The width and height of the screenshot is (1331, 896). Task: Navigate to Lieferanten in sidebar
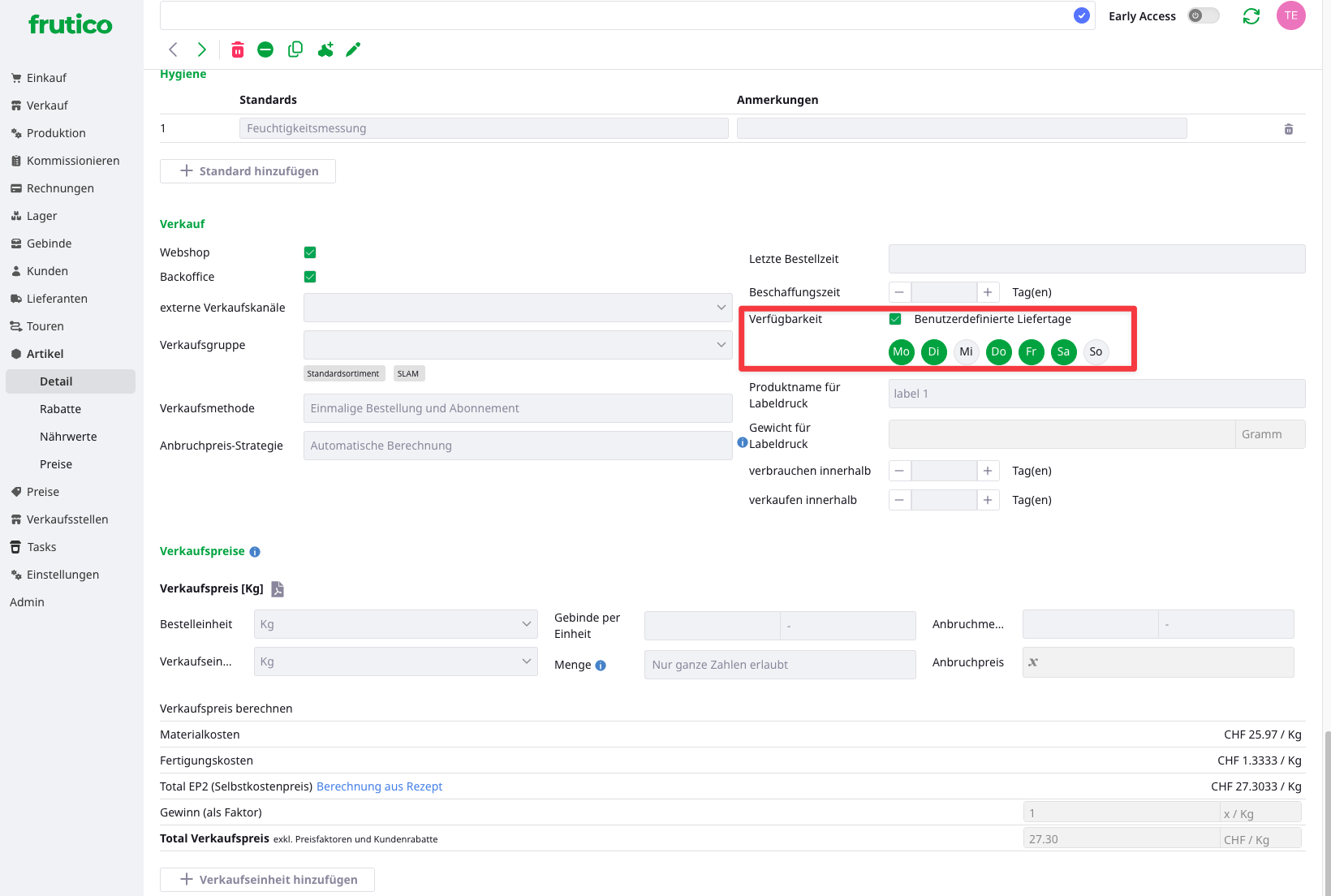point(57,299)
